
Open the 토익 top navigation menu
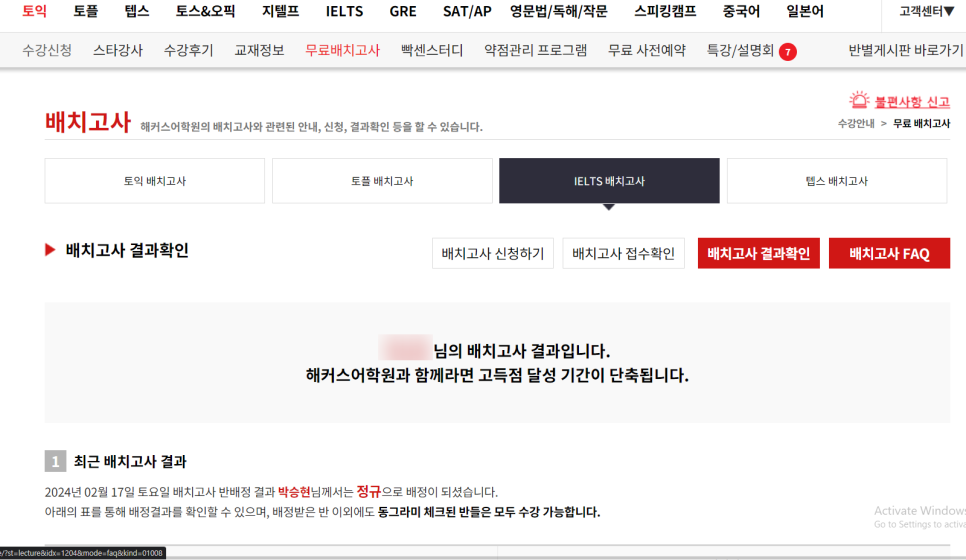(x=34, y=11)
